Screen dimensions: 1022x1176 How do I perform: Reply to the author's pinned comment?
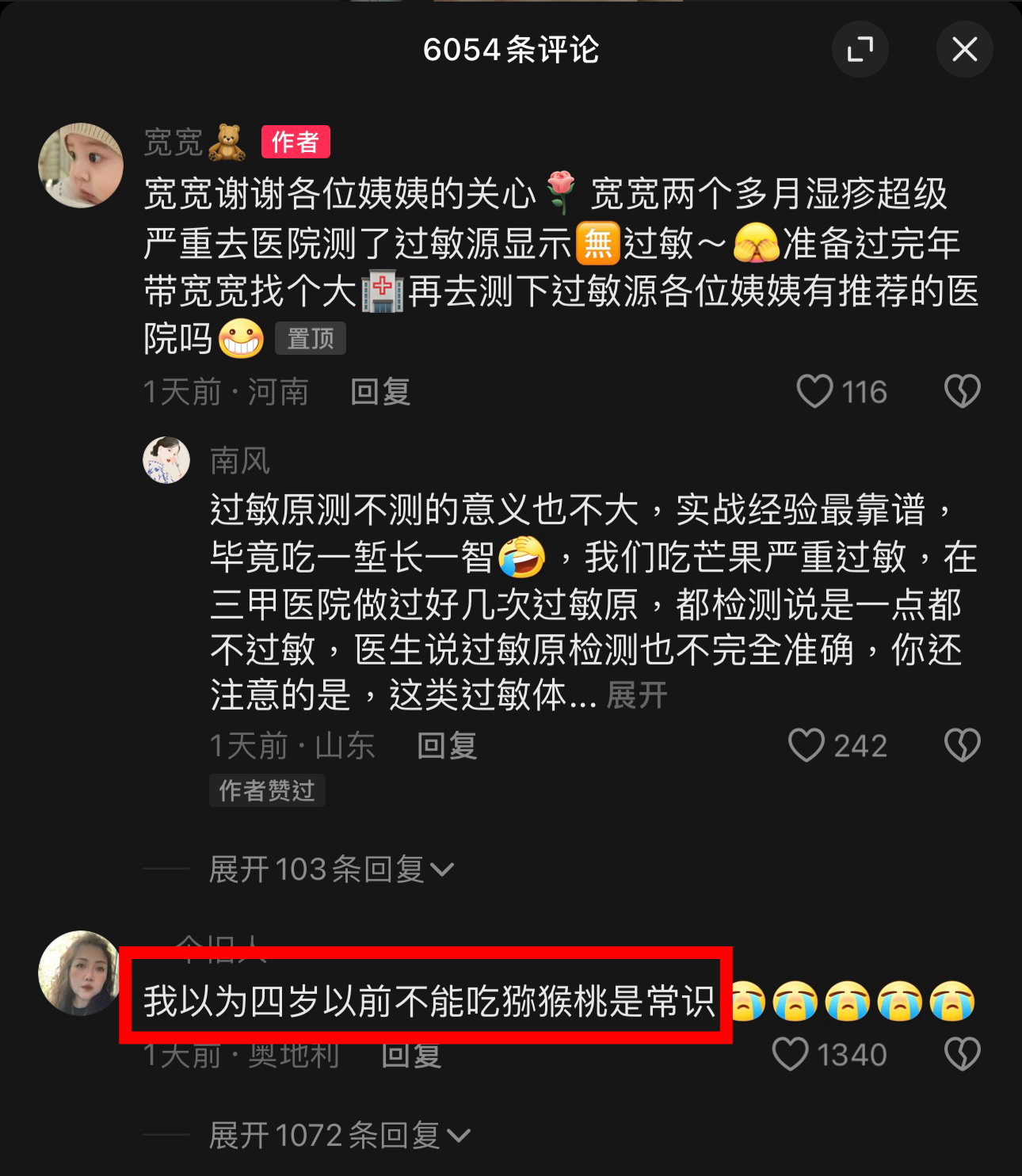tap(380, 391)
